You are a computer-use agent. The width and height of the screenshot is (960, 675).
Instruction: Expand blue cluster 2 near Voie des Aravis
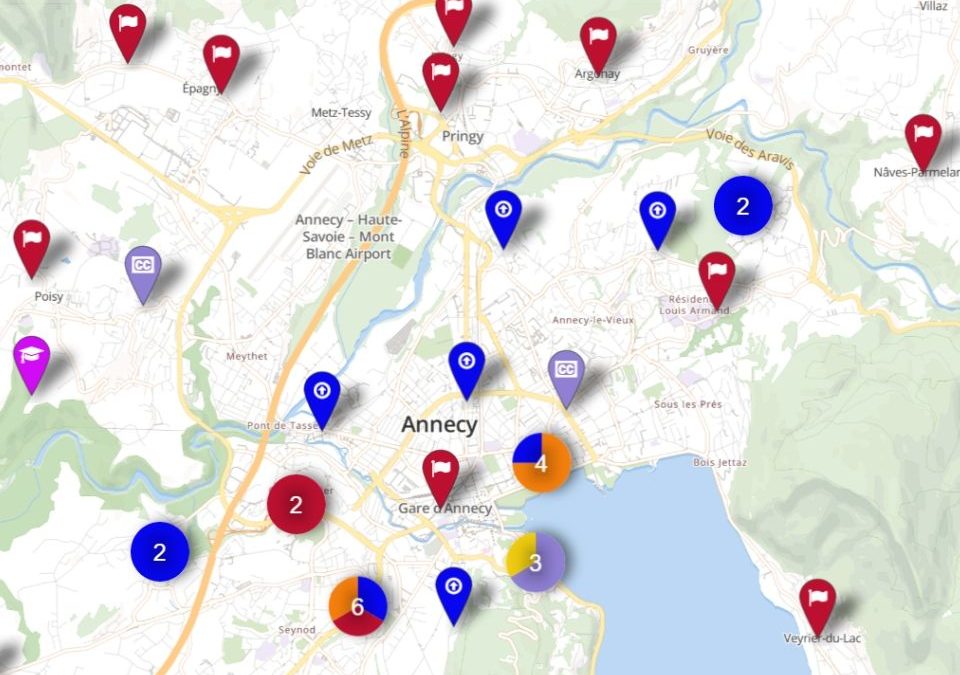[x=742, y=206]
